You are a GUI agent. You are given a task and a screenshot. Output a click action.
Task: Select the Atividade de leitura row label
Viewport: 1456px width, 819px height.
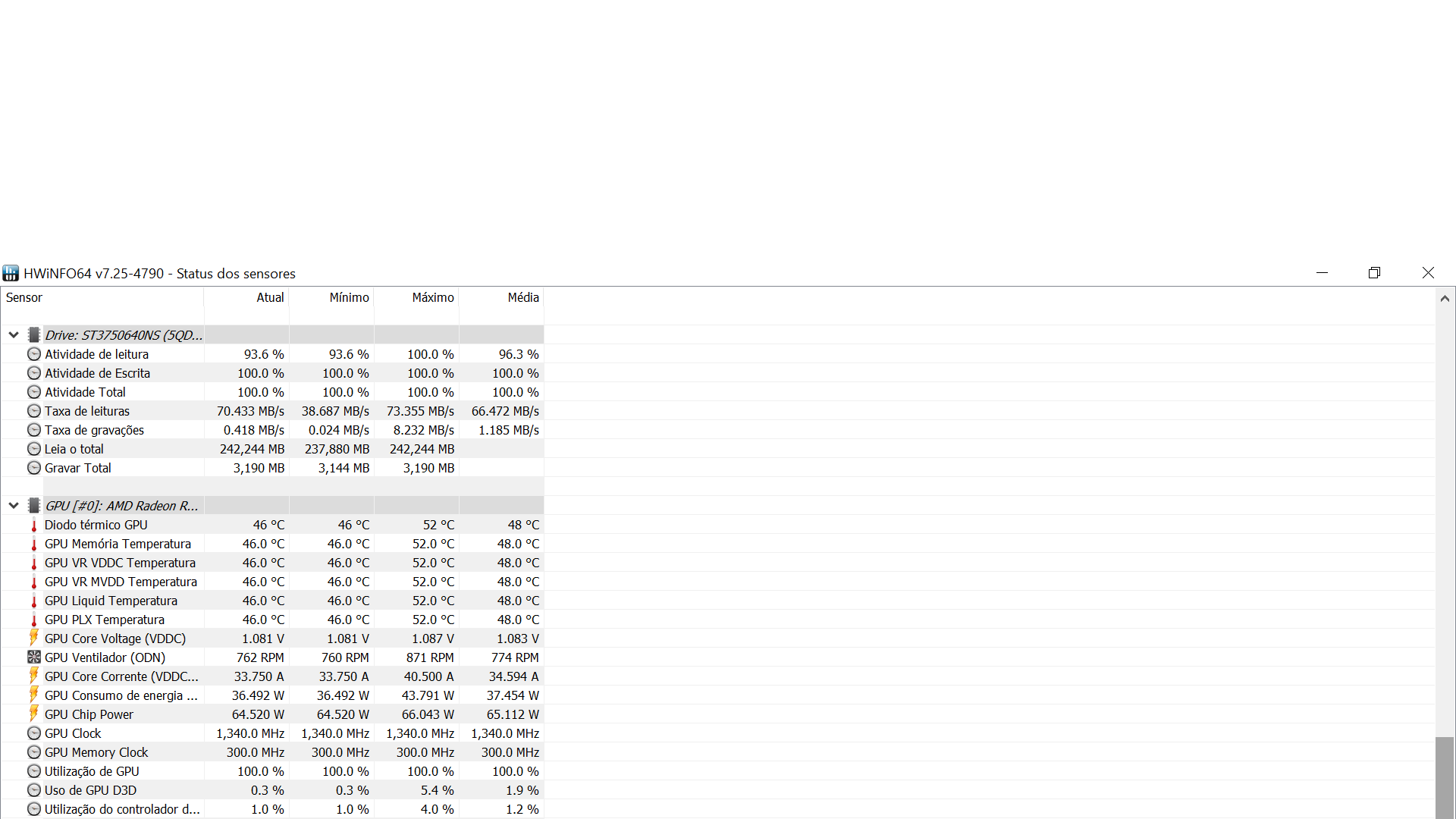96,354
